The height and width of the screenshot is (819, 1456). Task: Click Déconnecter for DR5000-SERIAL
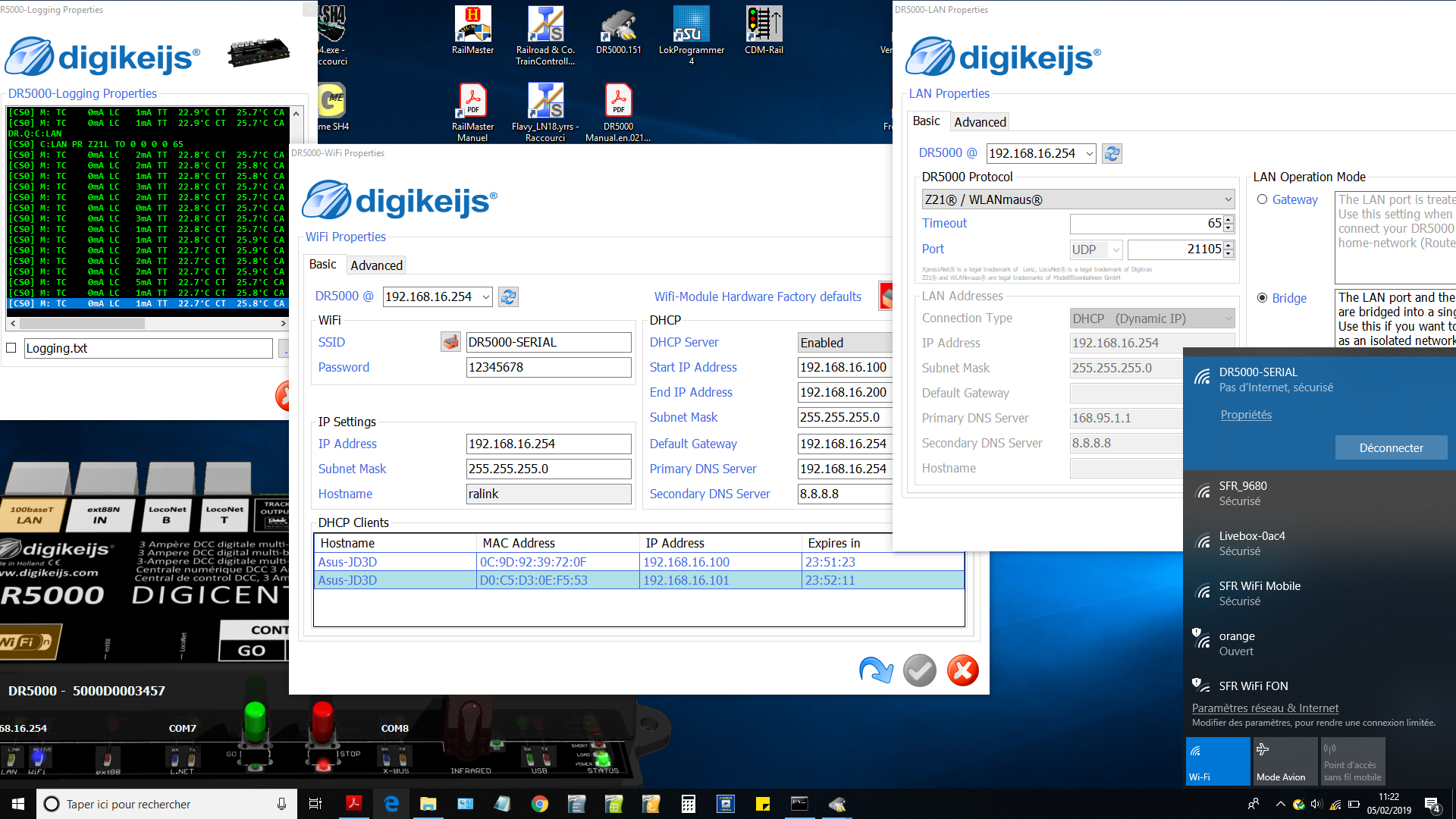click(1391, 447)
